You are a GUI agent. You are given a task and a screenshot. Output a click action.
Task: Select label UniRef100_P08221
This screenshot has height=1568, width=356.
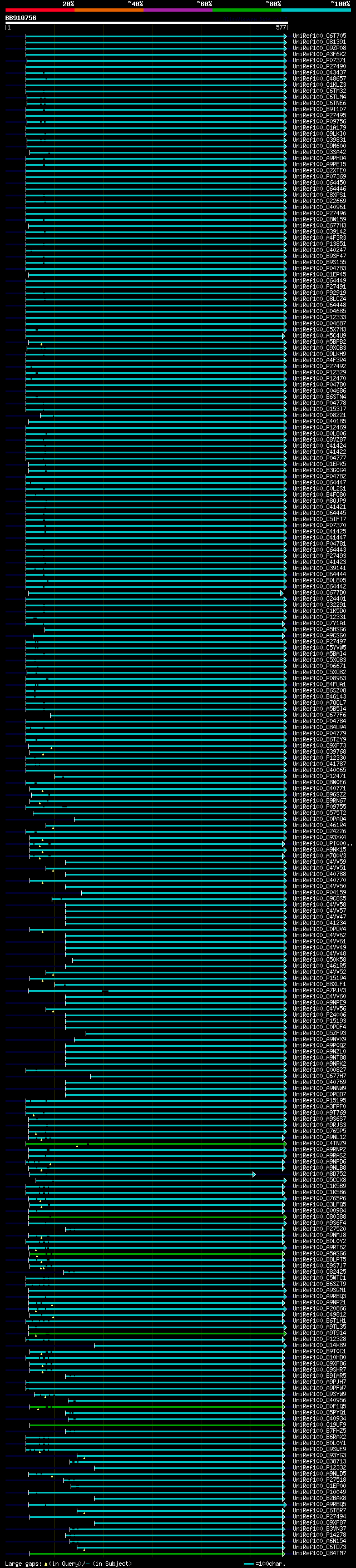[319, 415]
